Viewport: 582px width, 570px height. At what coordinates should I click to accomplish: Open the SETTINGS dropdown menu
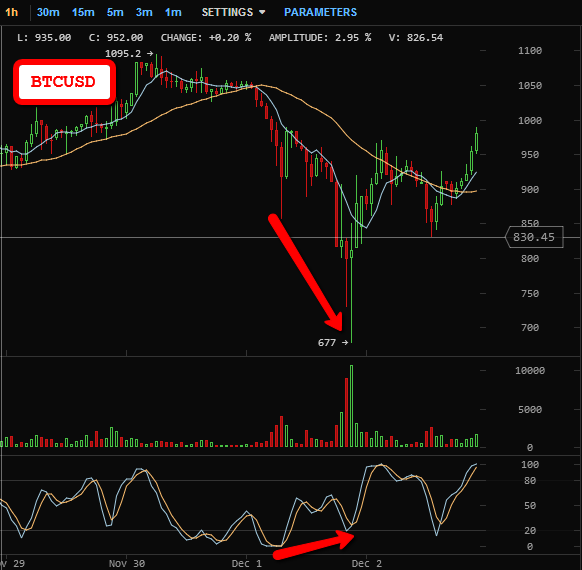[x=233, y=12]
